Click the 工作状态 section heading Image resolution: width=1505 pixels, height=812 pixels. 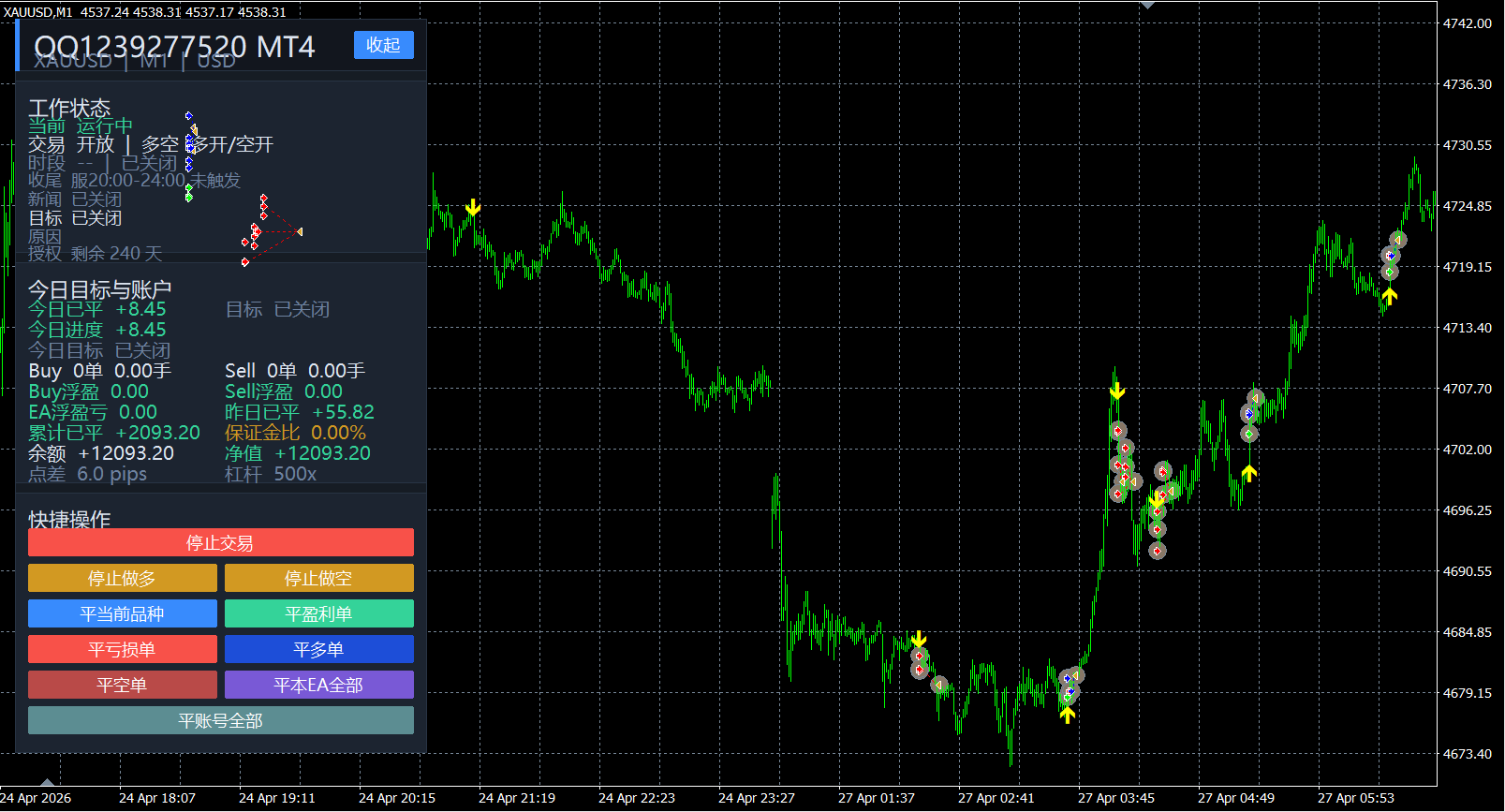(x=69, y=108)
